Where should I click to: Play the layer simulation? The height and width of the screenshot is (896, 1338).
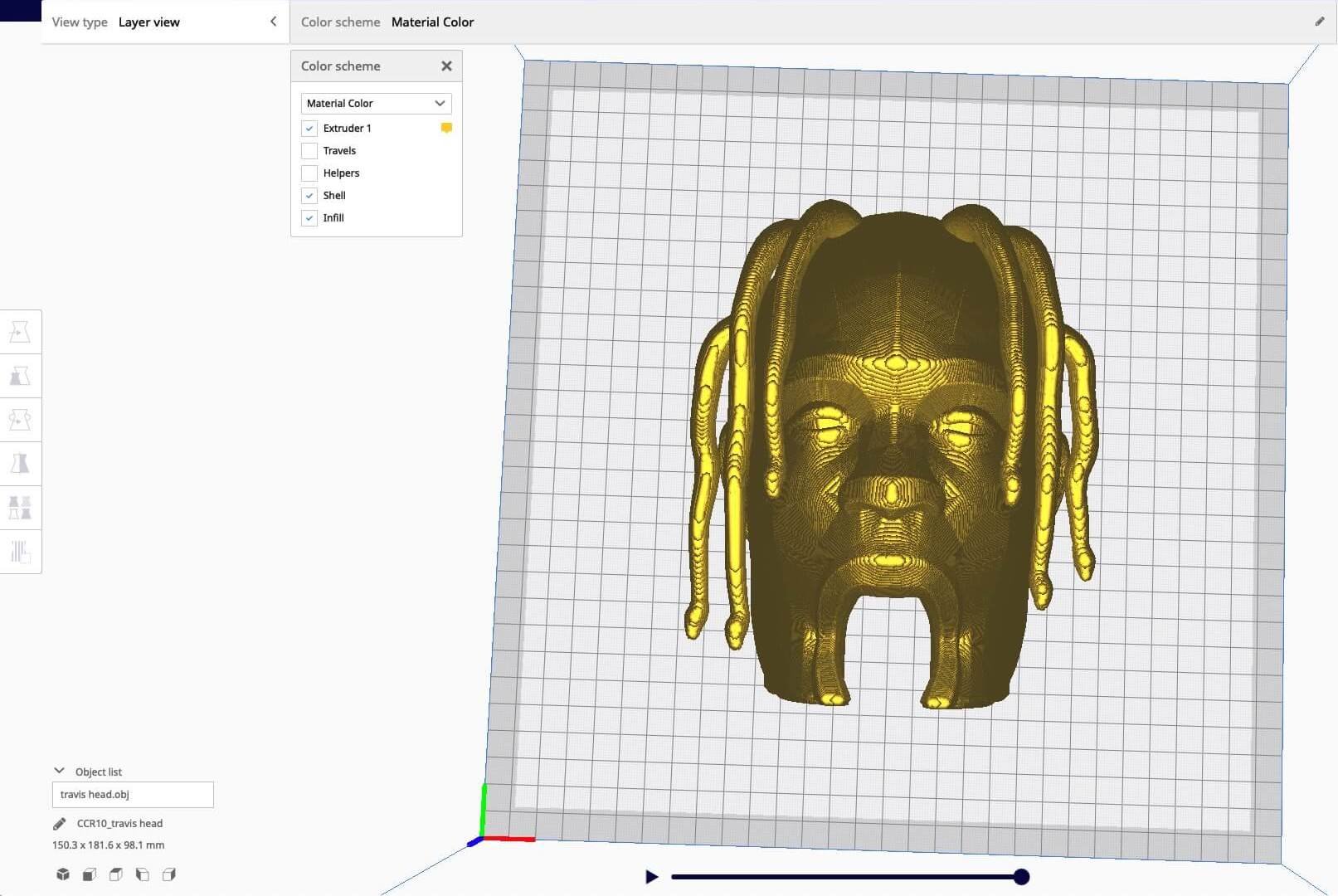coord(651,877)
